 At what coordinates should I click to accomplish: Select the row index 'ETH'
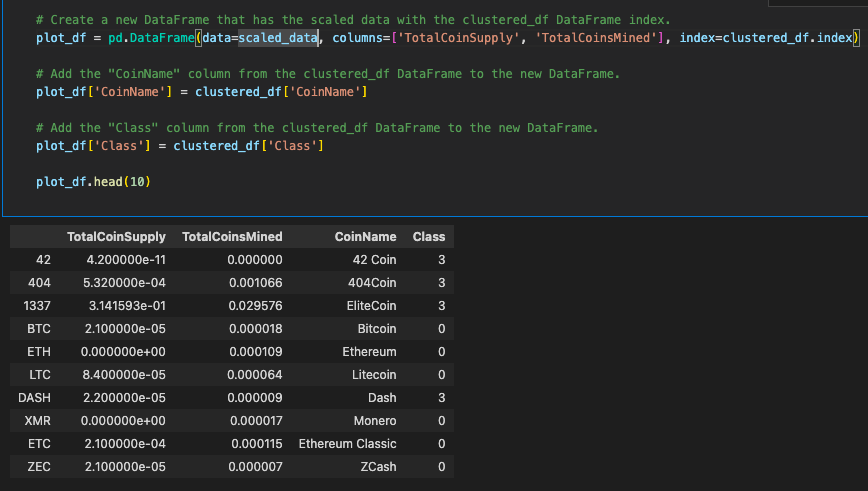[39, 352]
